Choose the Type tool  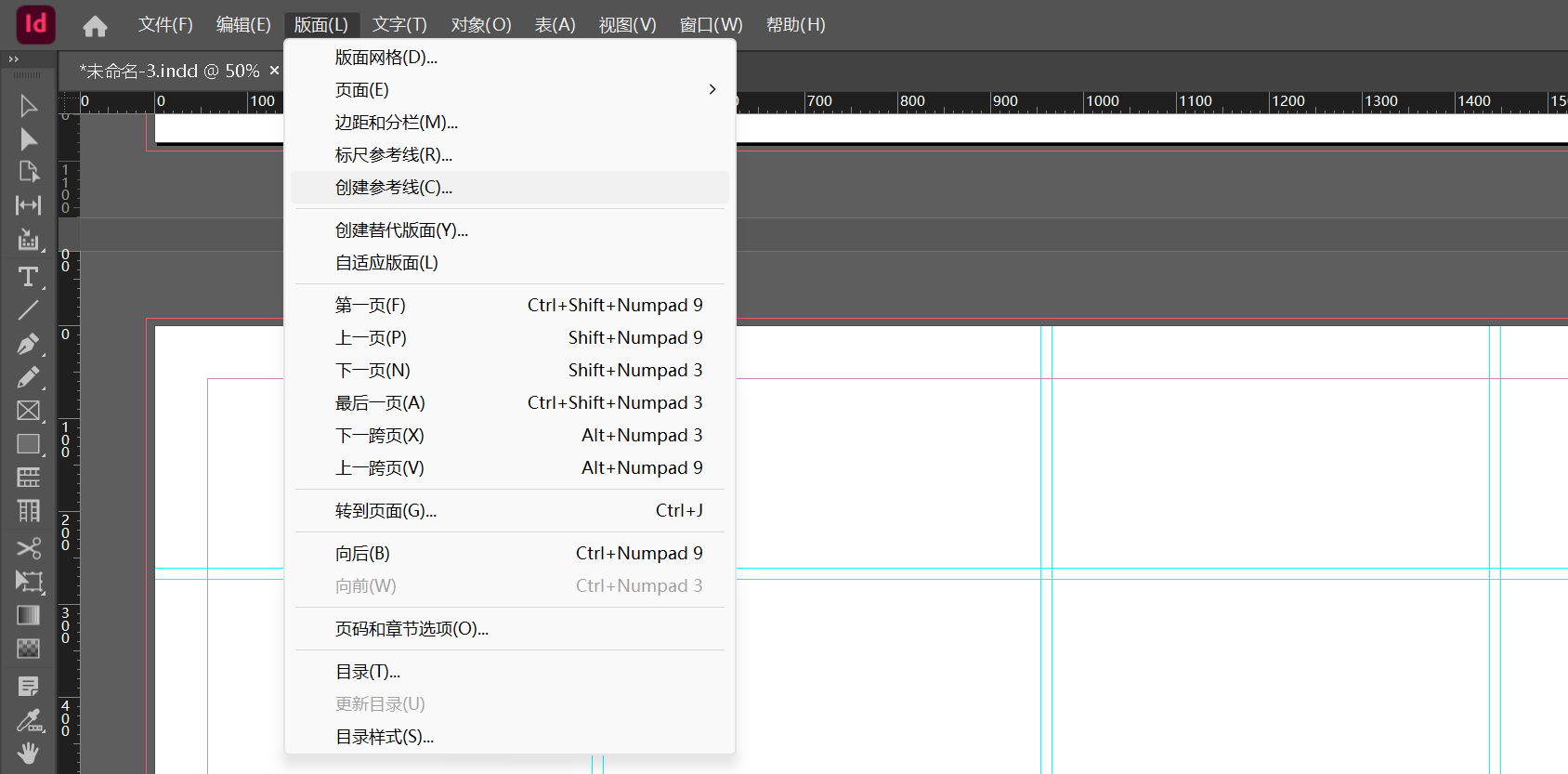[x=28, y=277]
